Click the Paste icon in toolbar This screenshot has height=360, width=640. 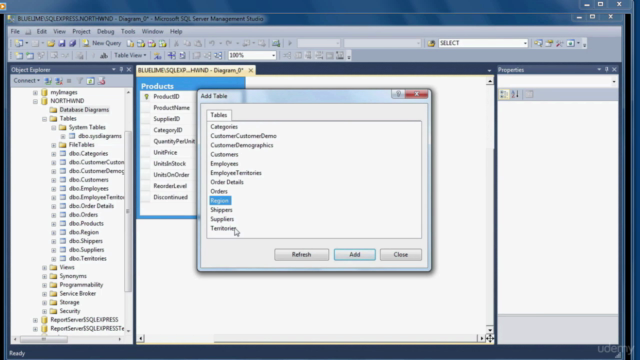198,43
